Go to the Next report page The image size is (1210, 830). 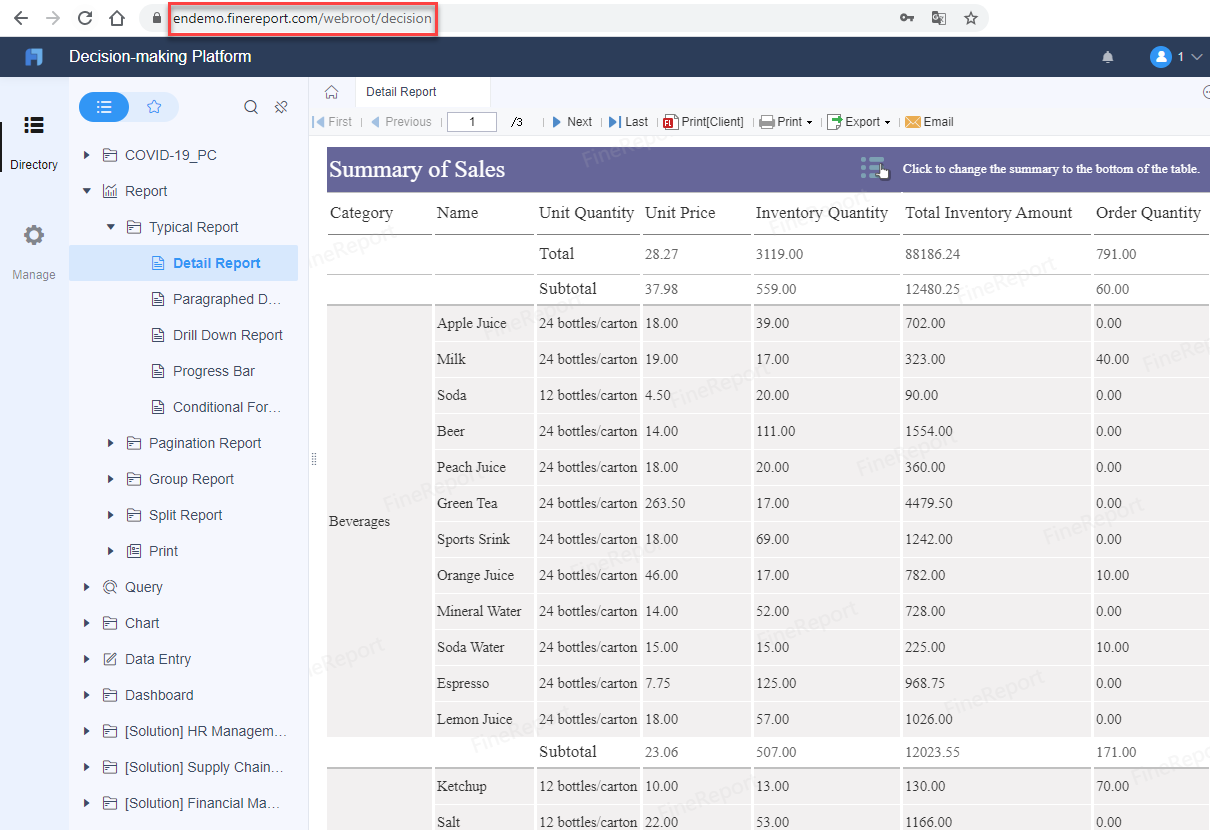(571, 121)
